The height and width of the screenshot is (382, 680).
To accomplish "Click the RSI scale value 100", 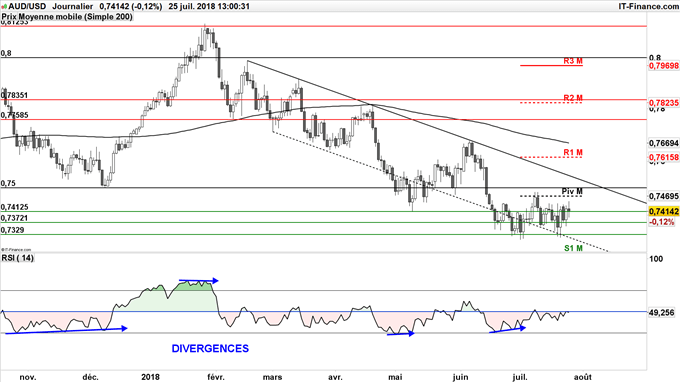I will click(657, 259).
